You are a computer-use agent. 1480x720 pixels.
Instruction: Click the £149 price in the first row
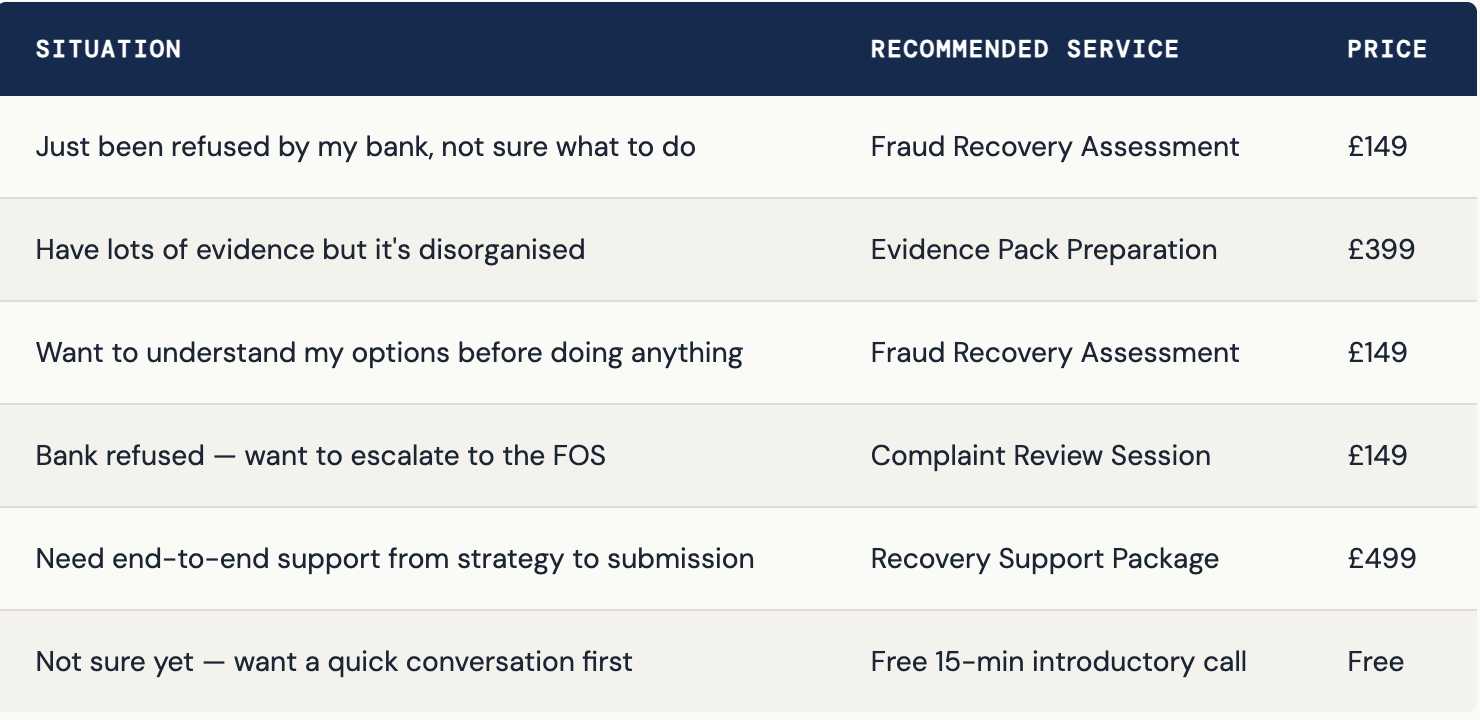[x=1377, y=147]
